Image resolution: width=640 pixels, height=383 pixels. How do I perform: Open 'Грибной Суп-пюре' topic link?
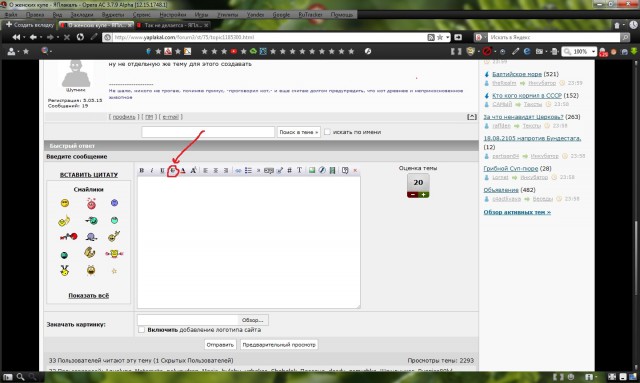[511, 168]
